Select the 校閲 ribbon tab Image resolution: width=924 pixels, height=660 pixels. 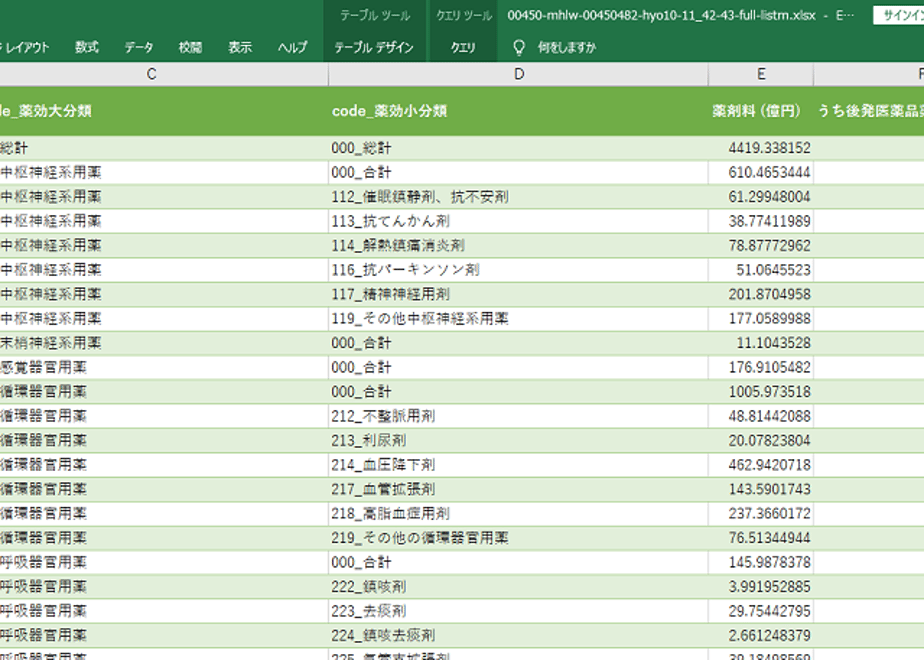[190, 47]
